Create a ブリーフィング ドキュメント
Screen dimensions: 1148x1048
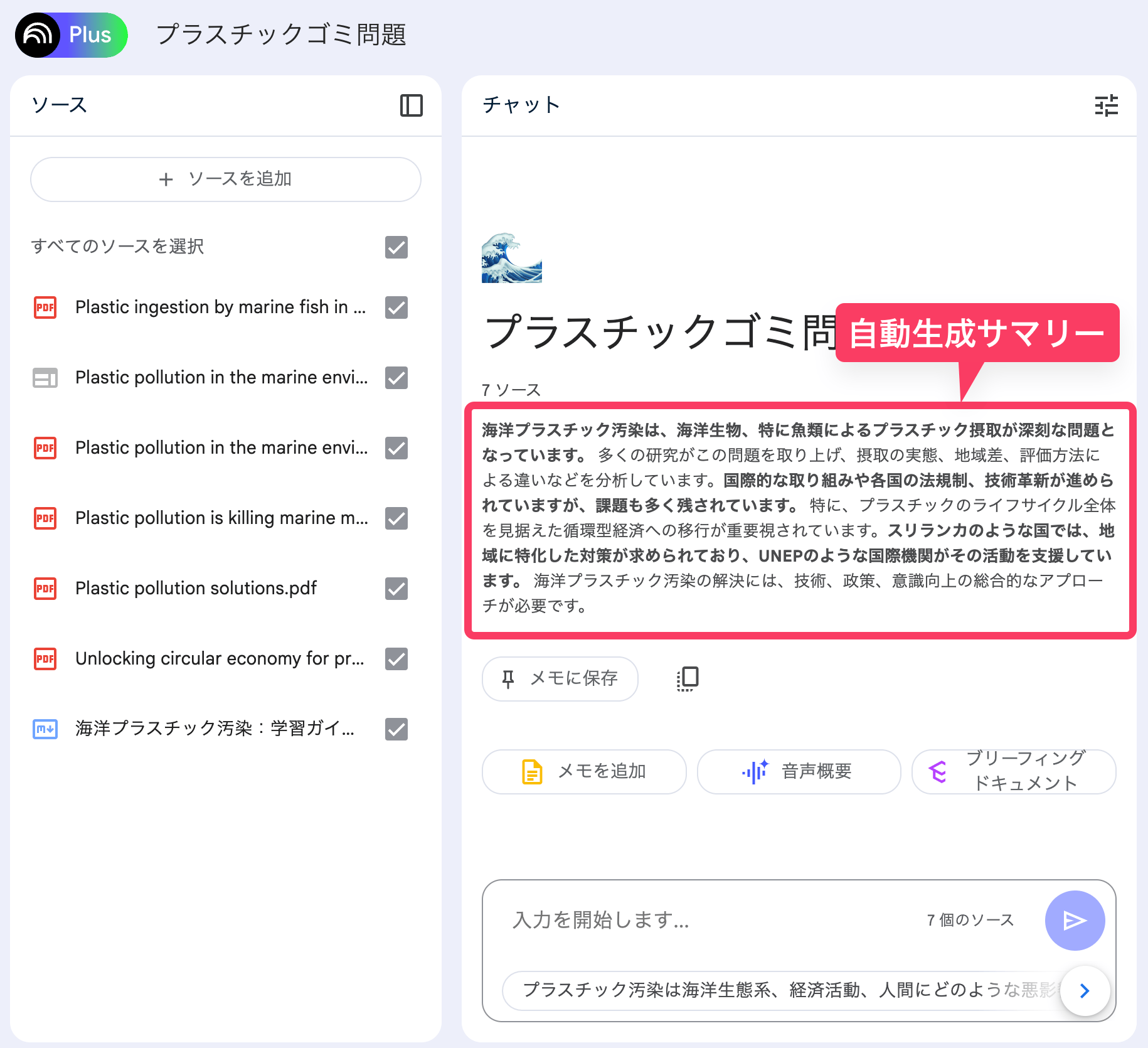pyautogui.click(x=1013, y=771)
